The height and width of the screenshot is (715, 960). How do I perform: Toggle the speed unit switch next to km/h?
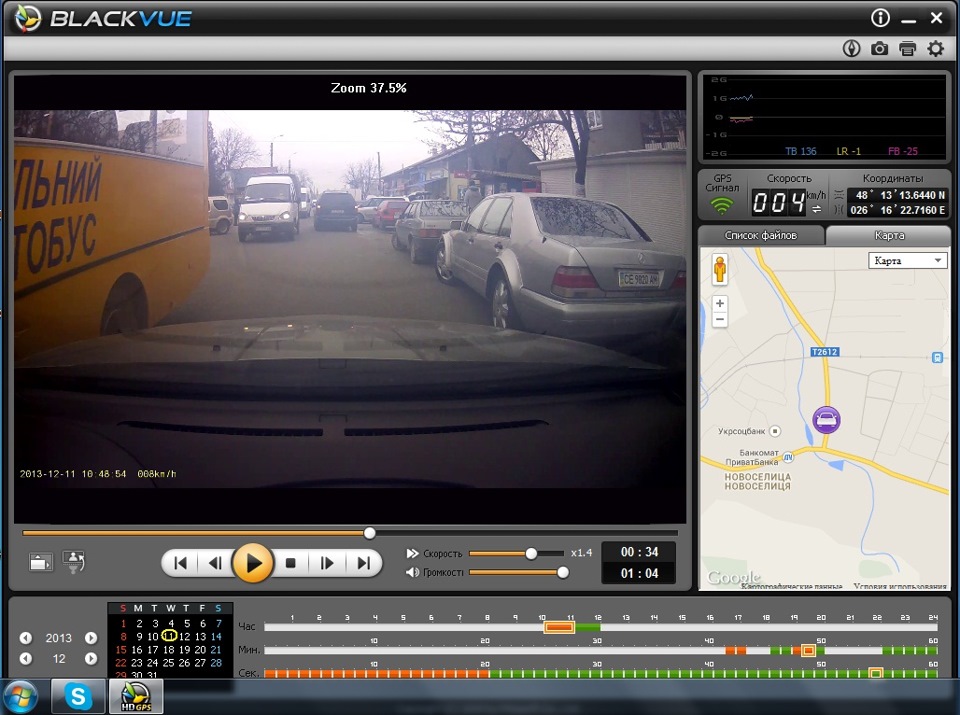pos(816,209)
